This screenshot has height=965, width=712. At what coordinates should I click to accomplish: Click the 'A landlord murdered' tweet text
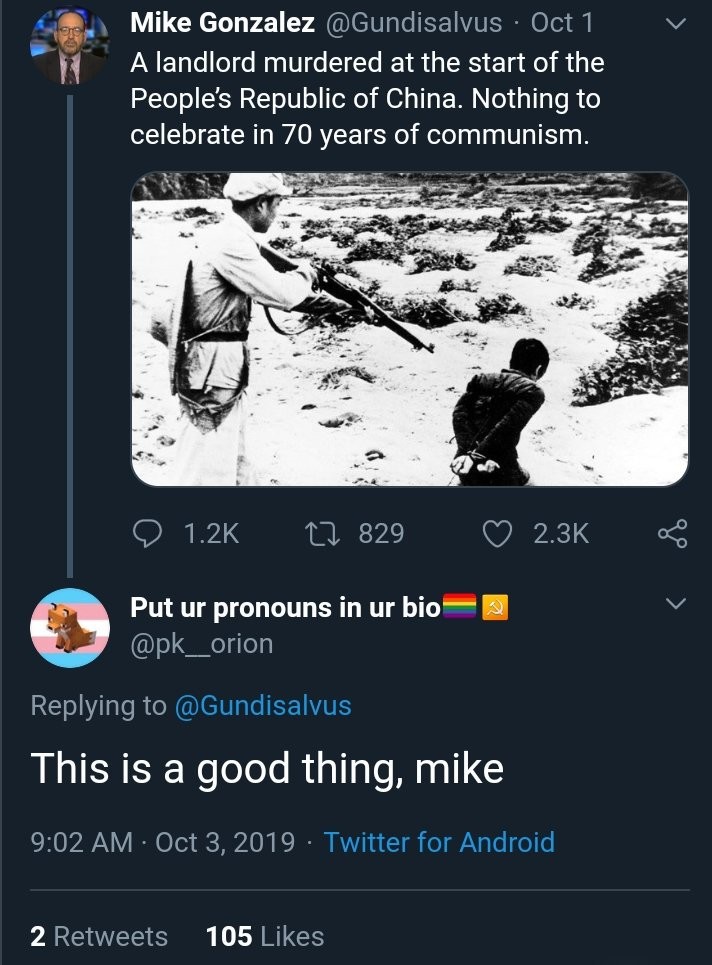[x=367, y=100]
